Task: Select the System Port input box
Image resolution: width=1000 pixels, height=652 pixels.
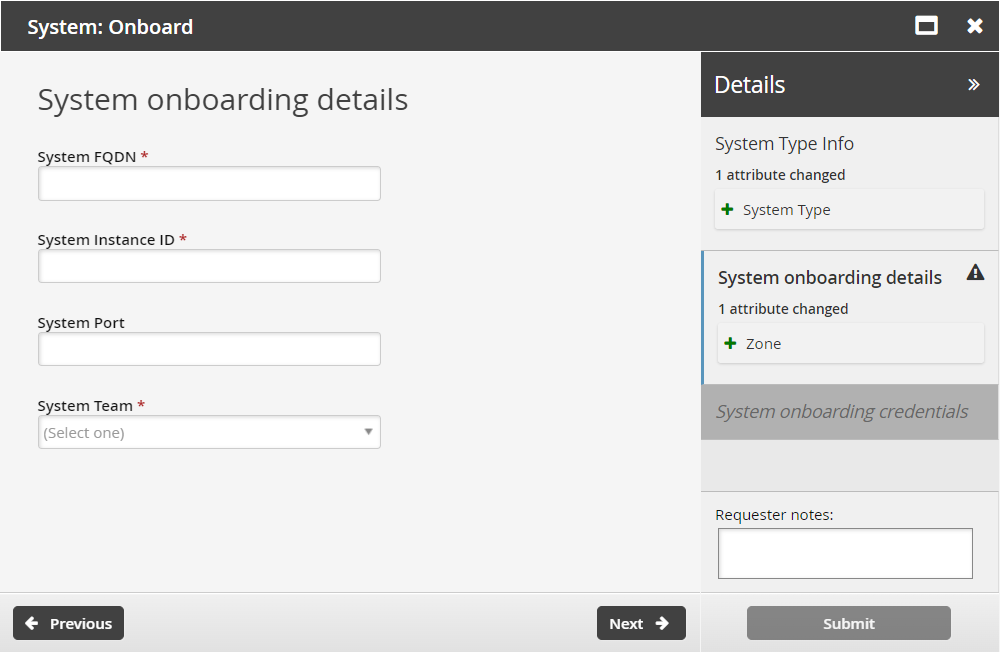Action: [x=209, y=349]
